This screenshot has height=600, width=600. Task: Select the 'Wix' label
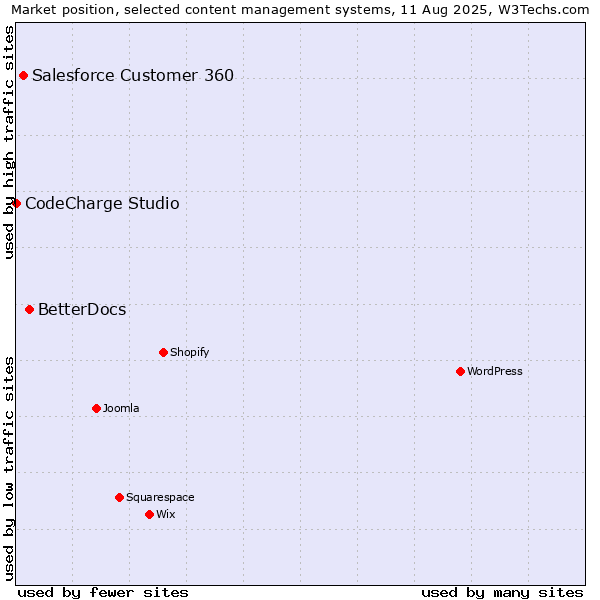click(166, 514)
